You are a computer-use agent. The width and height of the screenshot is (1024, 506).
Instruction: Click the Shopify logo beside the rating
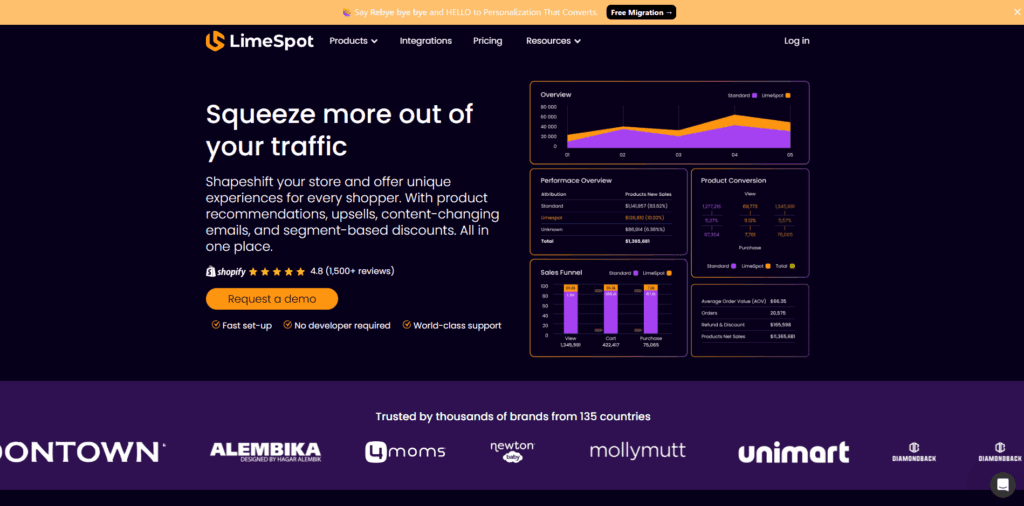click(x=226, y=271)
